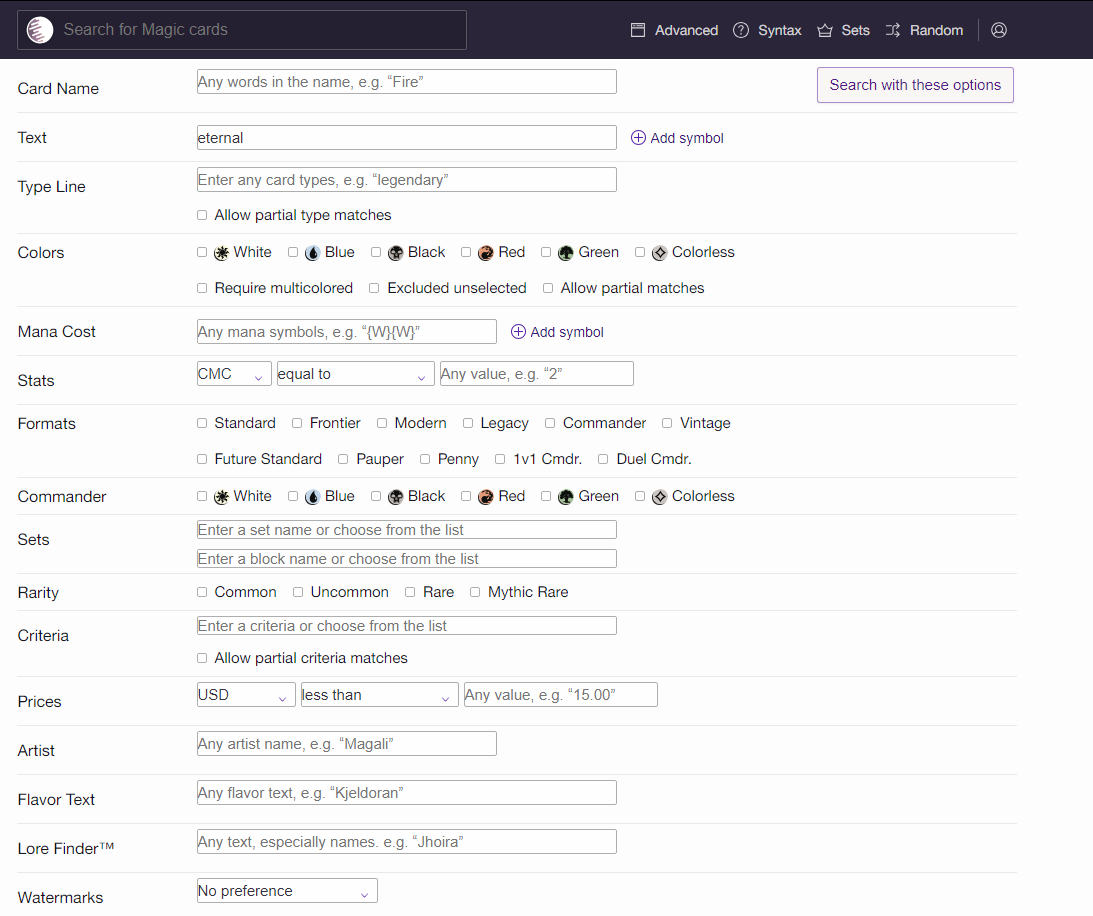
Task: Open the Watermarks 'No preference' dropdown
Action: click(287, 891)
